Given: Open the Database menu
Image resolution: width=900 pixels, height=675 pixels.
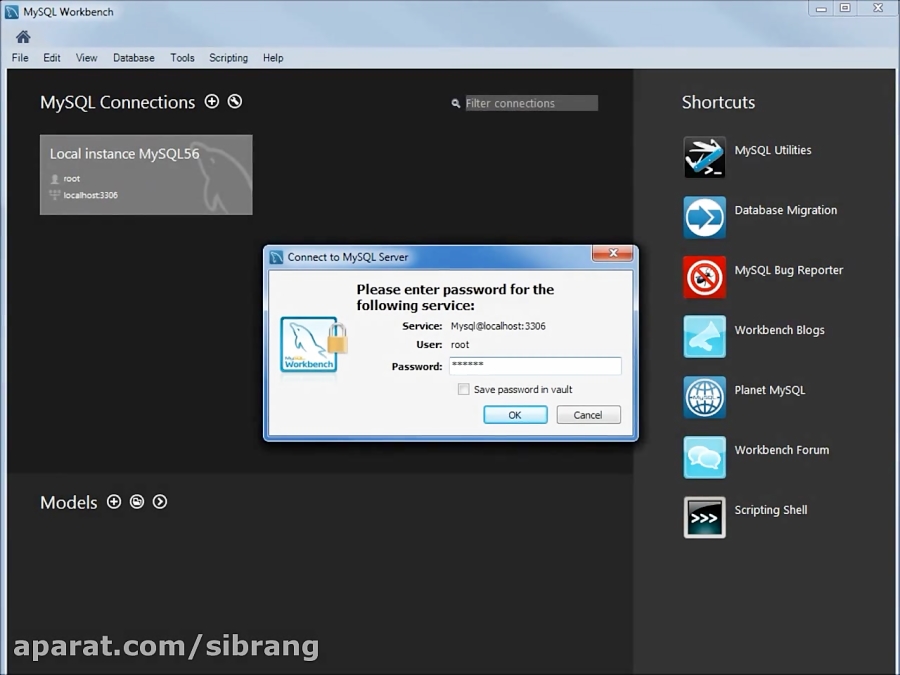Looking at the screenshot, I should pyautogui.click(x=133, y=57).
